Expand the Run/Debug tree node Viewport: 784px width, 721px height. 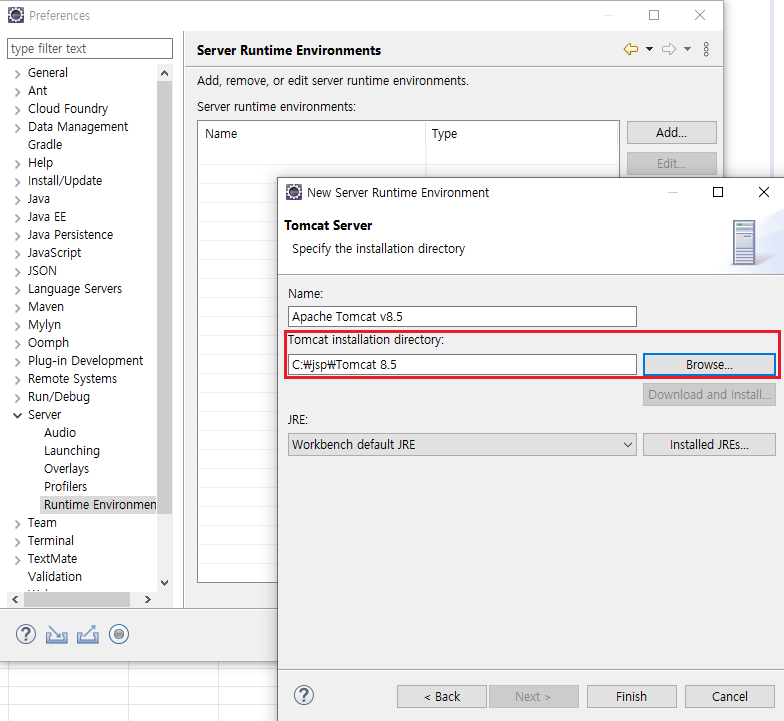tap(18, 398)
